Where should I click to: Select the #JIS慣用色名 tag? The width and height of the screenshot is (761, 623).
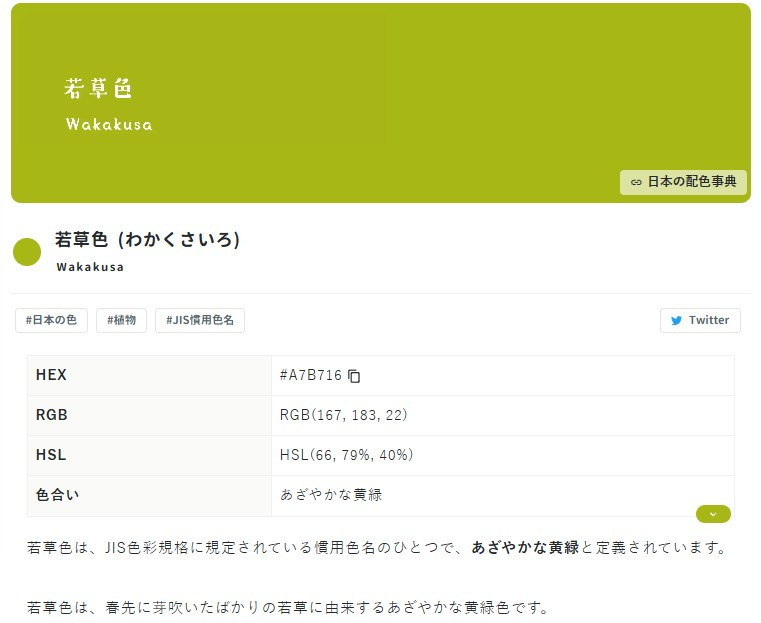coord(199,320)
